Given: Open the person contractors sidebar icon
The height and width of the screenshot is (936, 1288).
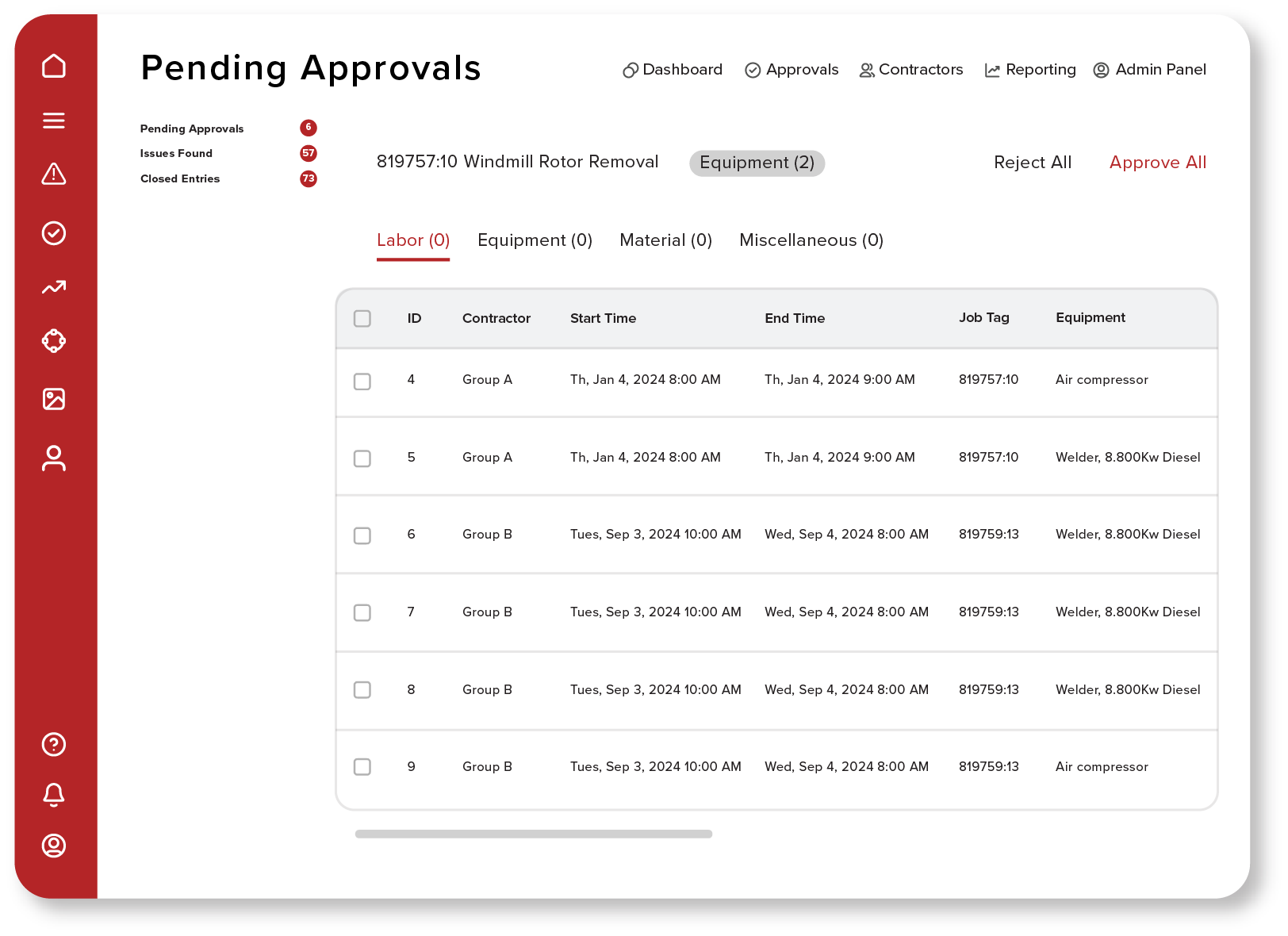Looking at the screenshot, I should tap(54, 458).
